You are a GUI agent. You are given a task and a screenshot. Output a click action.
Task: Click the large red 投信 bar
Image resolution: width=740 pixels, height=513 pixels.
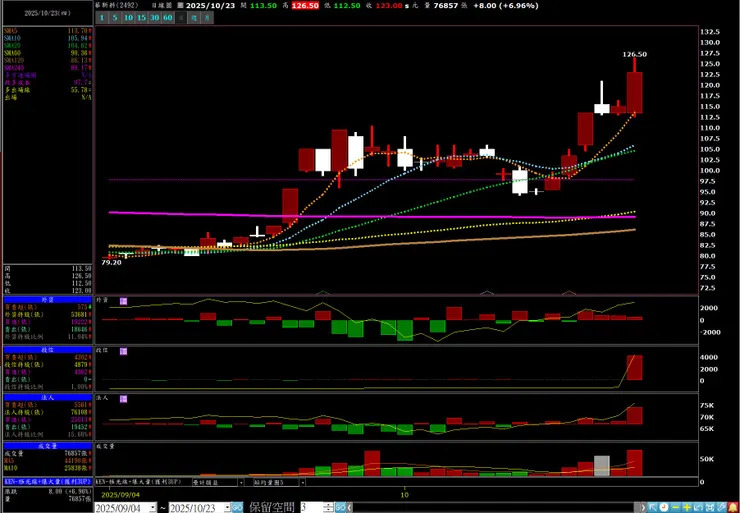[634, 367]
